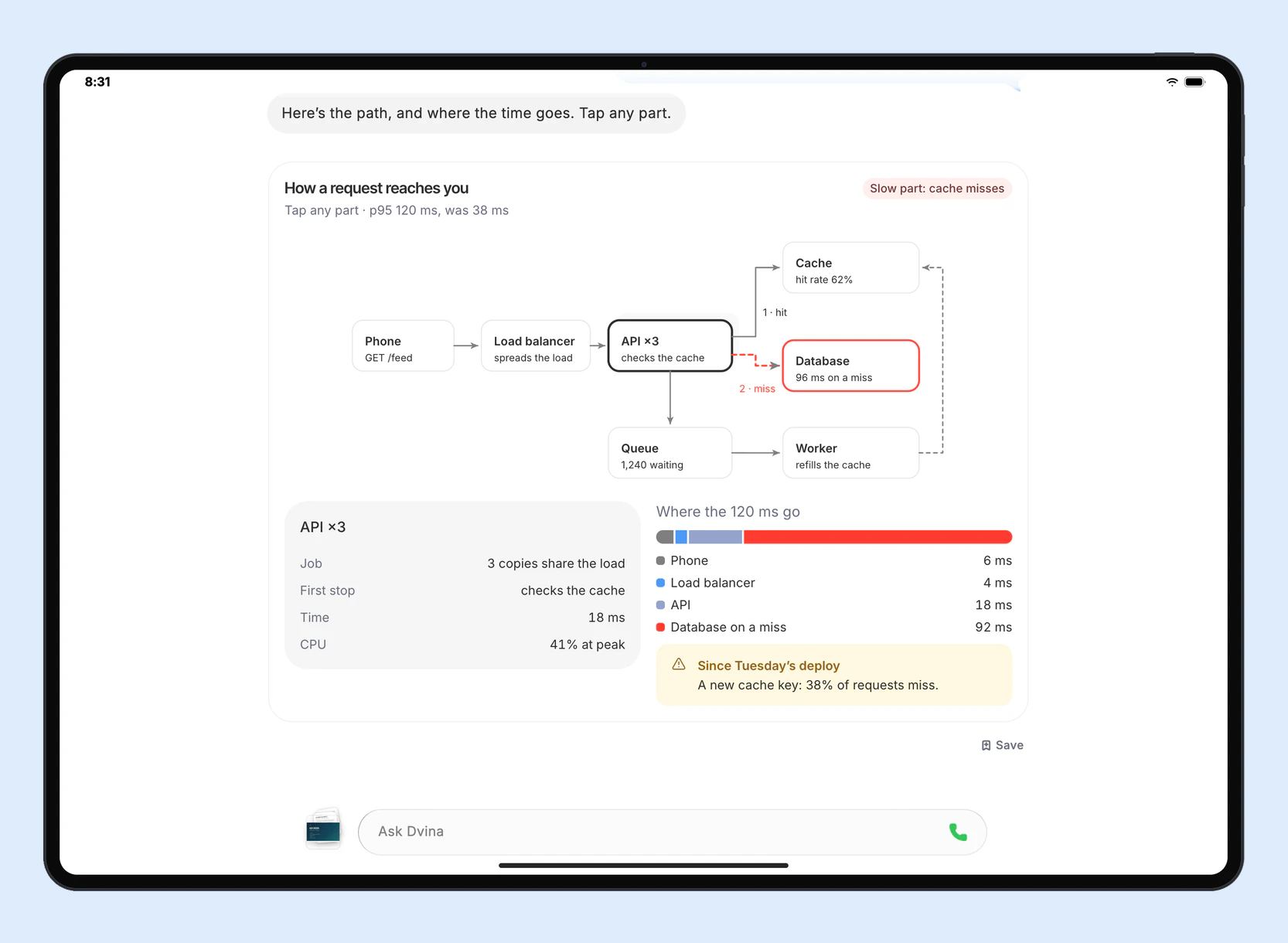Click the "1 · hit" edge label
Image resolution: width=1288 pixels, height=943 pixels.
click(775, 312)
